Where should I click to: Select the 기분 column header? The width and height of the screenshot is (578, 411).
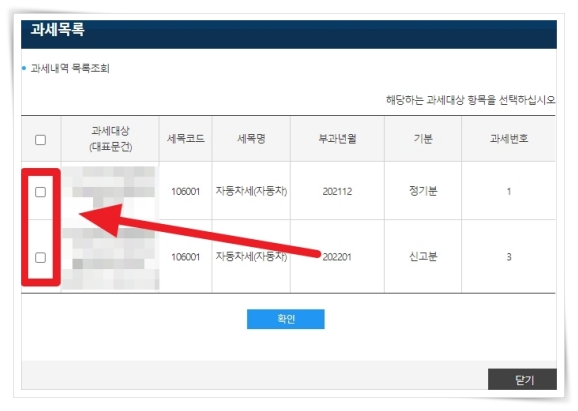423,139
